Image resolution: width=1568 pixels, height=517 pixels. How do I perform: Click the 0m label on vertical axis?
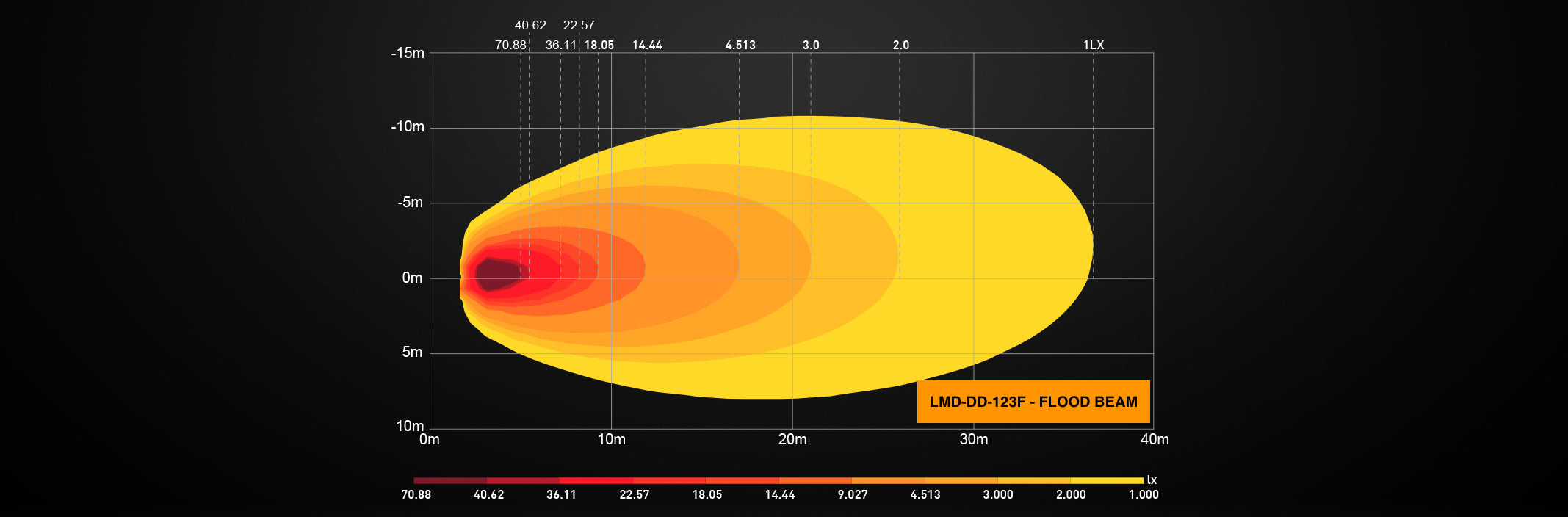(412, 278)
